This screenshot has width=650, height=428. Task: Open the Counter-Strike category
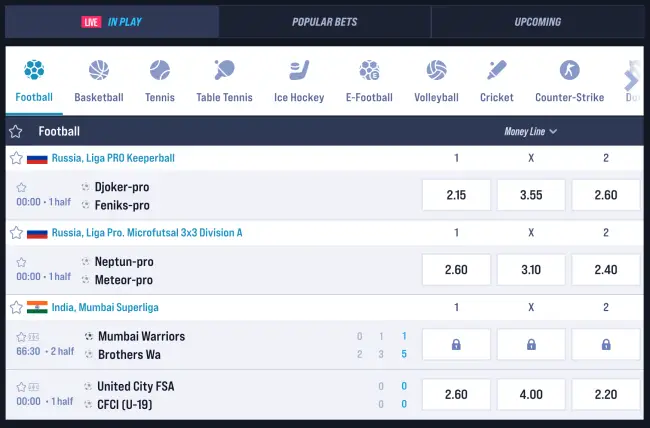569,80
